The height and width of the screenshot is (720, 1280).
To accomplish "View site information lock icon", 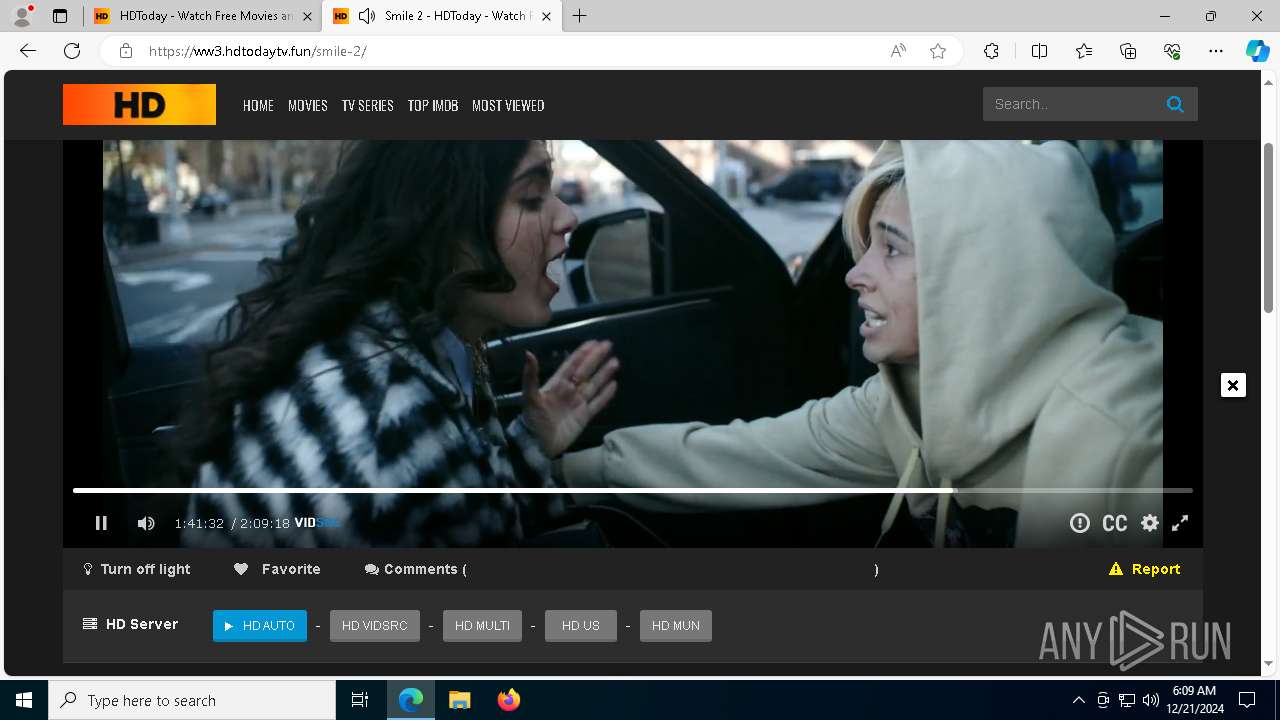I will (126, 51).
